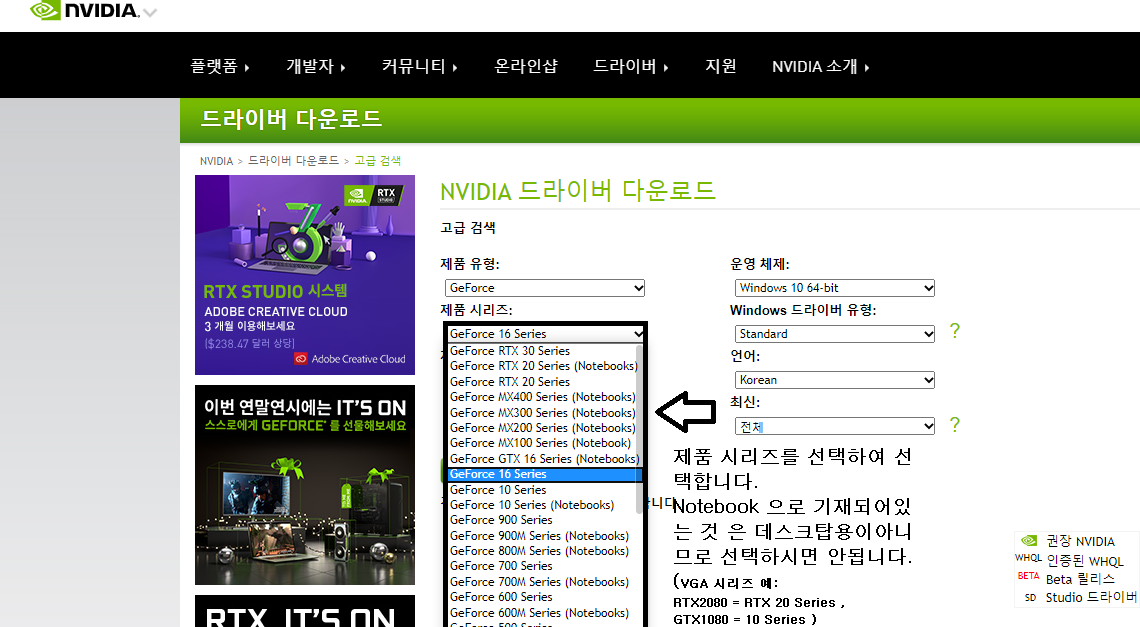This screenshot has height=627, width=1140.
Task: Select GeForce 700M Series (Notebooks) option
Action: click(542, 582)
